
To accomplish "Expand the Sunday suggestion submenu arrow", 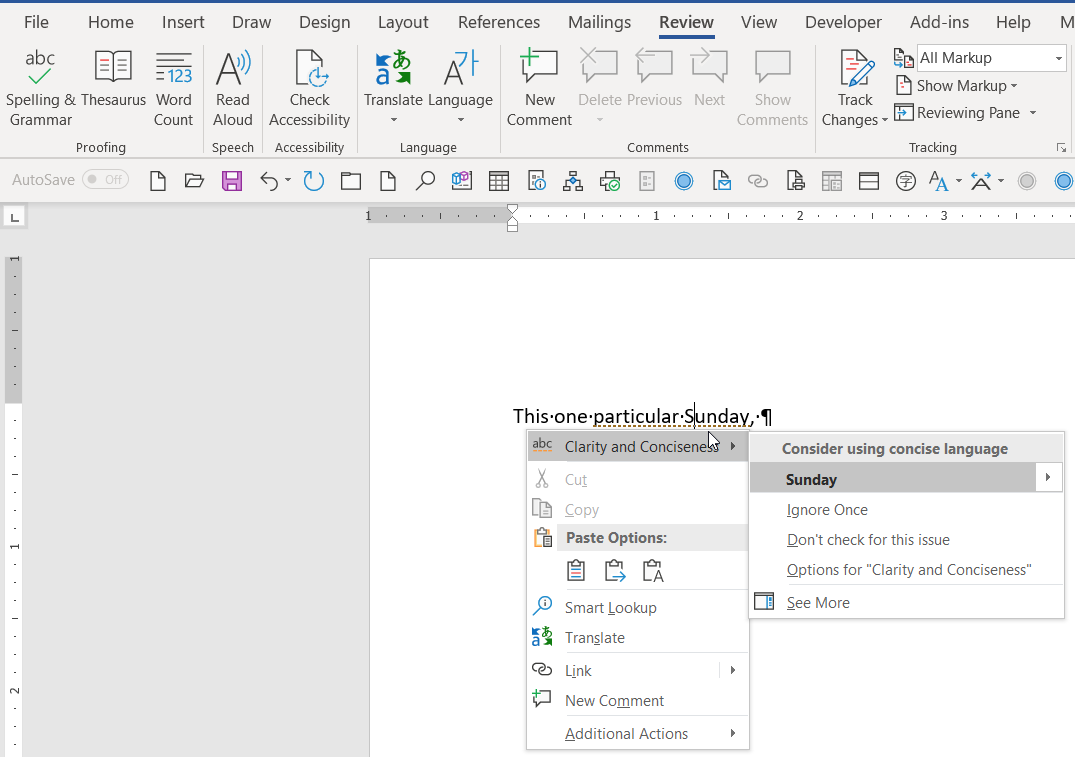I will click(x=1048, y=478).
